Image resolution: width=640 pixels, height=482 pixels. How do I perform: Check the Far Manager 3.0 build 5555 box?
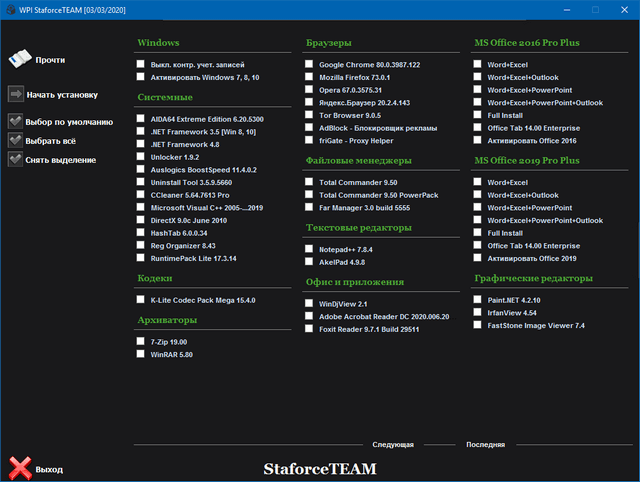pyautogui.click(x=309, y=207)
